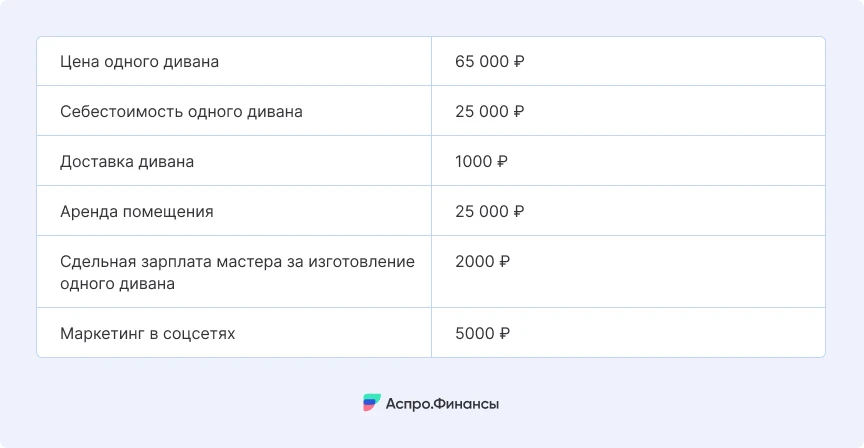The image size is (864, 448).
Task: Click the ruble sign after 1000
Action: [x=502, y=162]
